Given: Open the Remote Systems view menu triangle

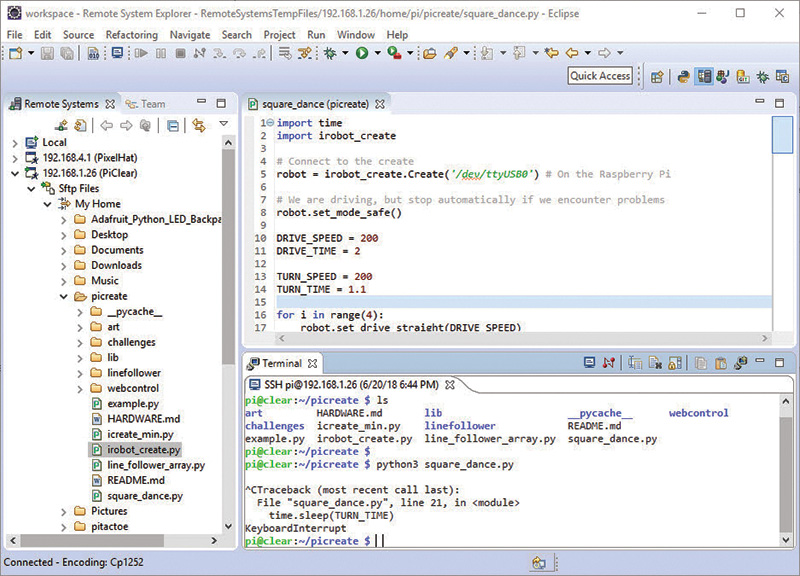Looking at the screenshot, I should pyautogui.click(x=223, y=124).
